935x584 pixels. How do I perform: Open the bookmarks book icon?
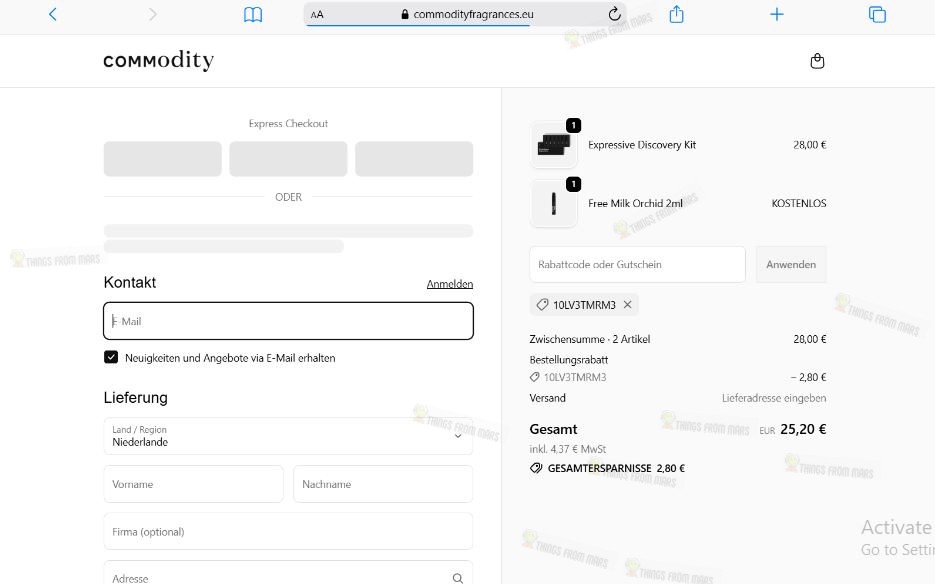point(253,14)
